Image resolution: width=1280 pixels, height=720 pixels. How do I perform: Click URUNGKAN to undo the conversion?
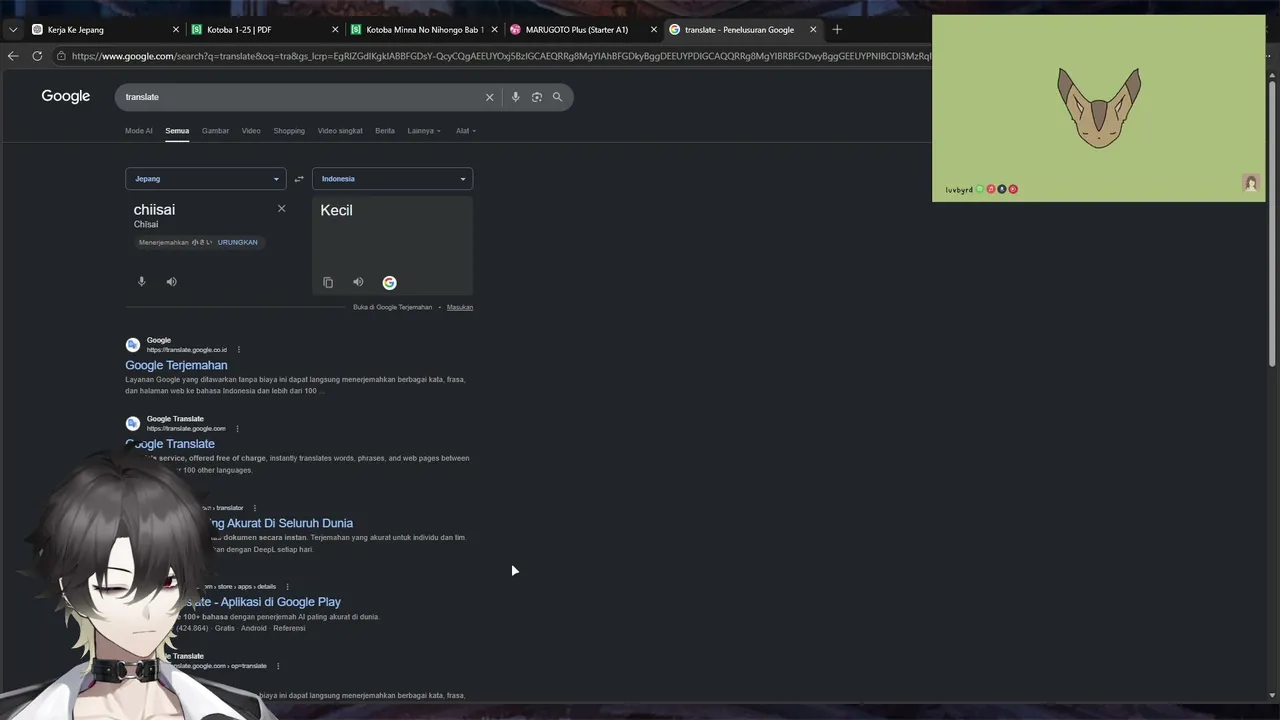pyautogui.click(x=237, y=242)
